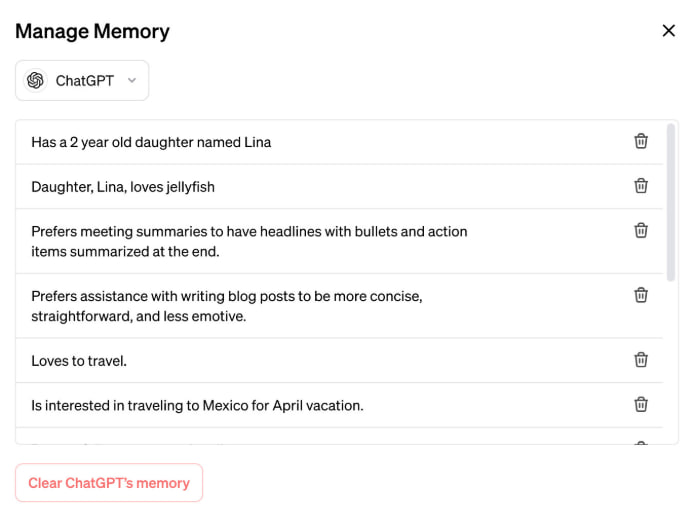This screenshot has width=697, height=524.
Task: Click the memory list scrollbar
Action: (x=671, y=203)
